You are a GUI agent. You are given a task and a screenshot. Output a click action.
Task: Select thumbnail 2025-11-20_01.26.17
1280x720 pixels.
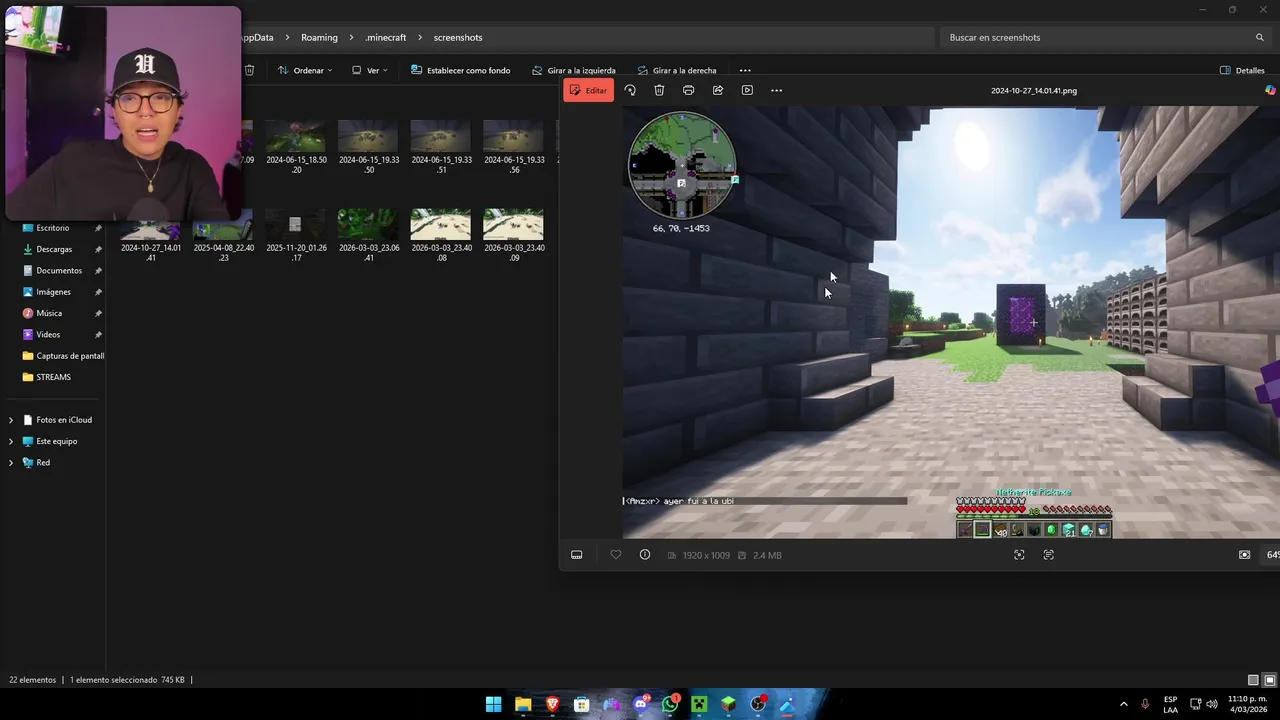coord(296,236)
